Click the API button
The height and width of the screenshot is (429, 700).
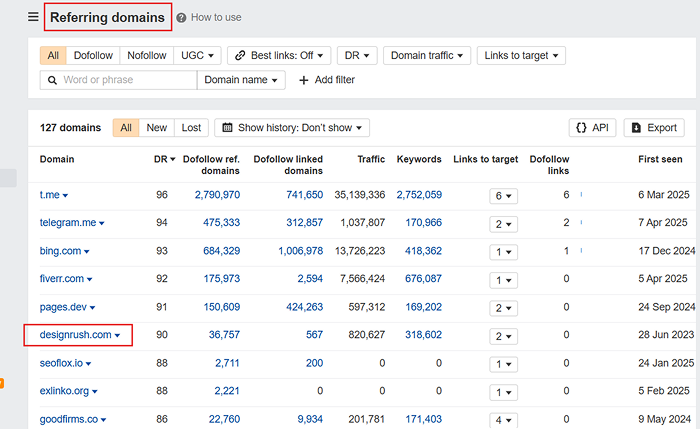pos(592,128)
